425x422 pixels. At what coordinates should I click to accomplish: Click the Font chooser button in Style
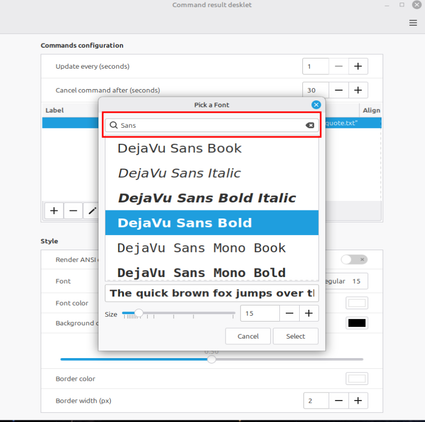(x=347, y=281)
